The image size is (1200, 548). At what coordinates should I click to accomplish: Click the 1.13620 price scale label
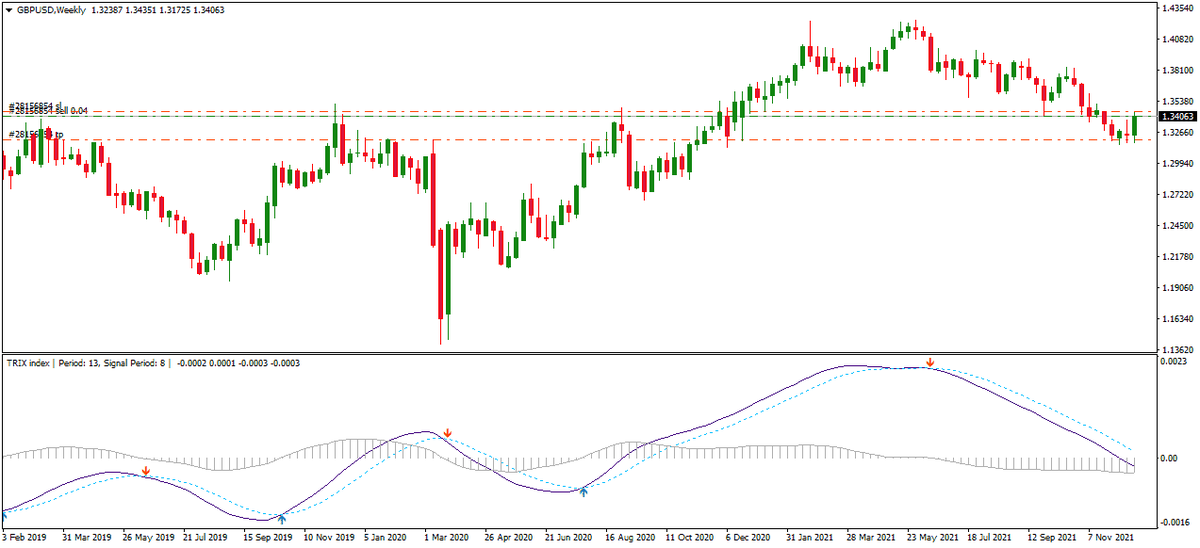point(1177,350)
